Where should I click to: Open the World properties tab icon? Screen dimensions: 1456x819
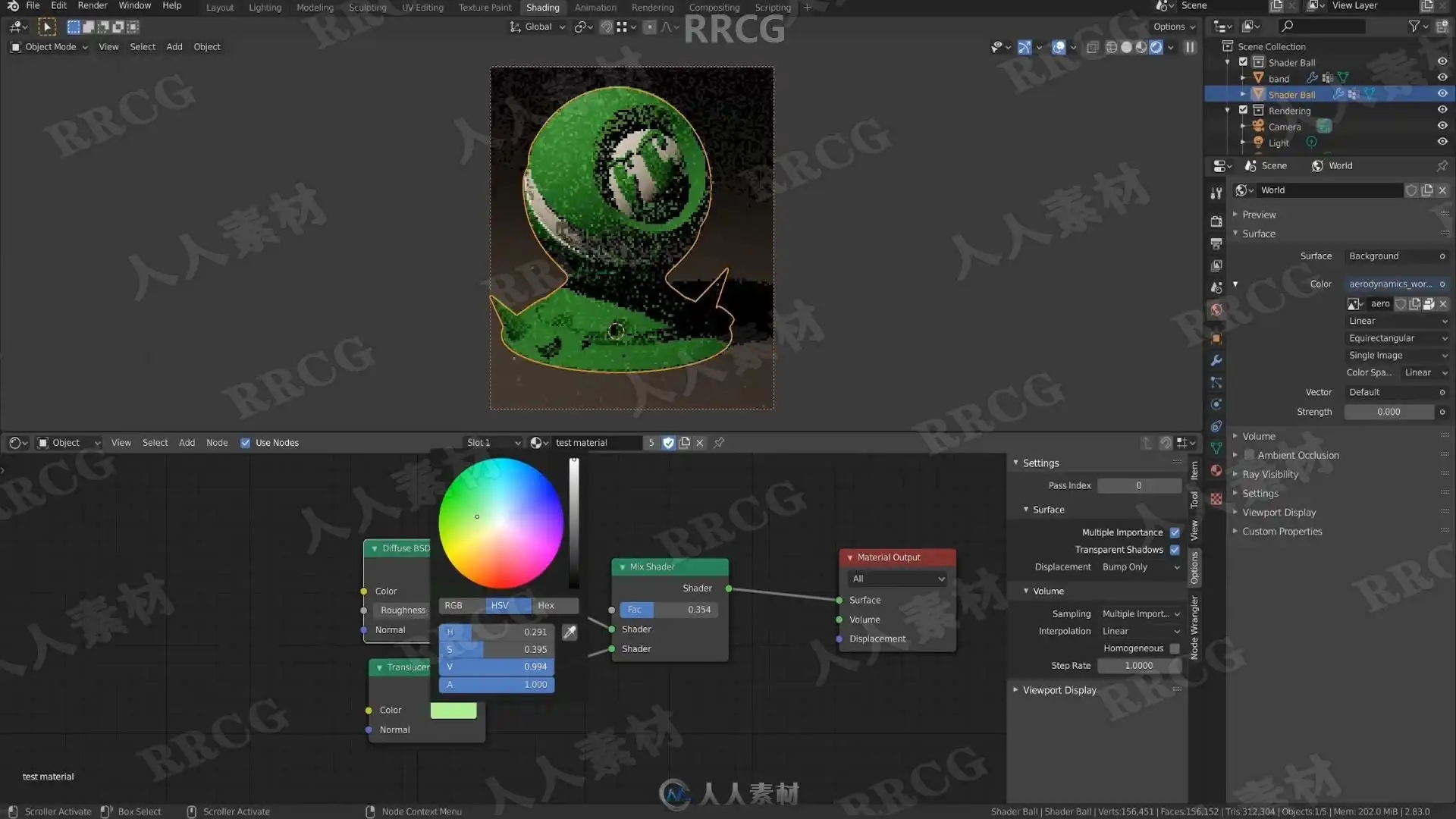click(1216, 310)
